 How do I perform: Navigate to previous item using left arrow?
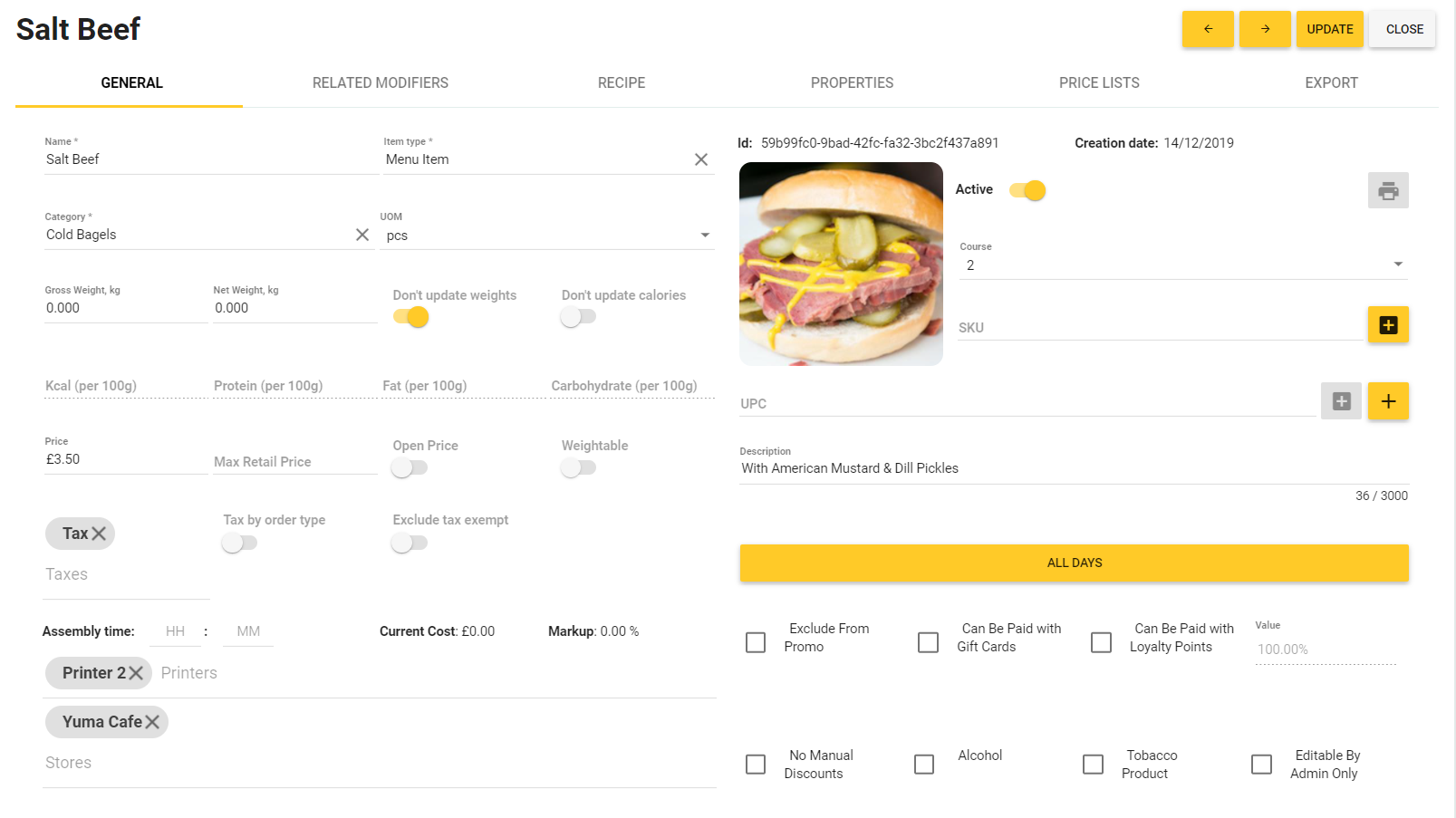click(x=1208, y=28)
